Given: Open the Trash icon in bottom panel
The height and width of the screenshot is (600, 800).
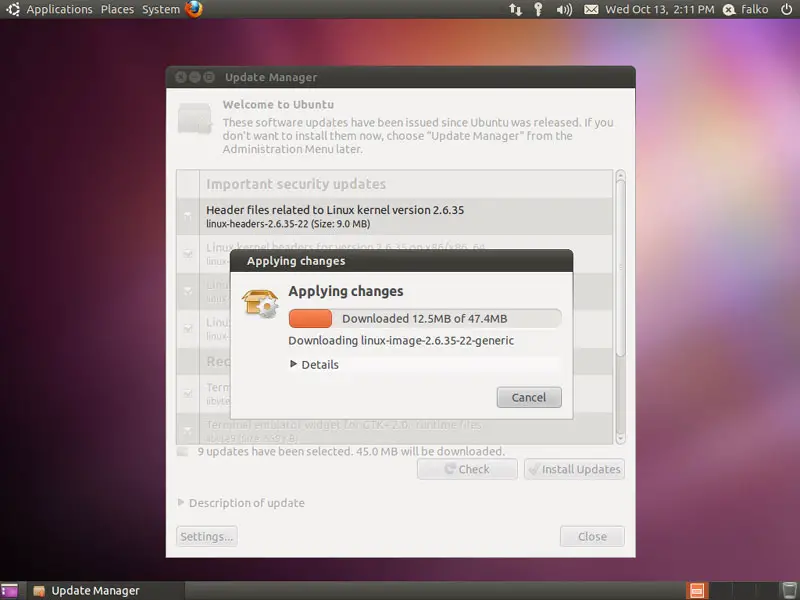Looking at the screenshot, I should (789, 590).
